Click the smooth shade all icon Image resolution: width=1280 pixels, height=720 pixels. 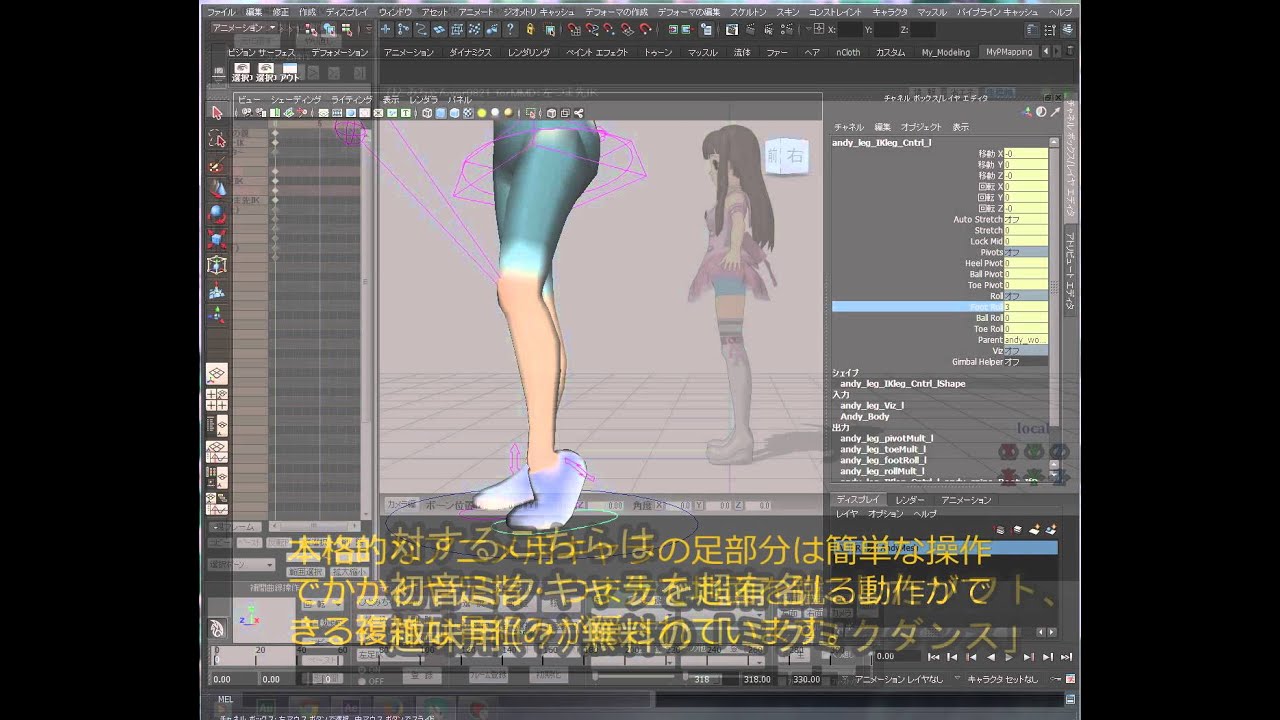440,113
